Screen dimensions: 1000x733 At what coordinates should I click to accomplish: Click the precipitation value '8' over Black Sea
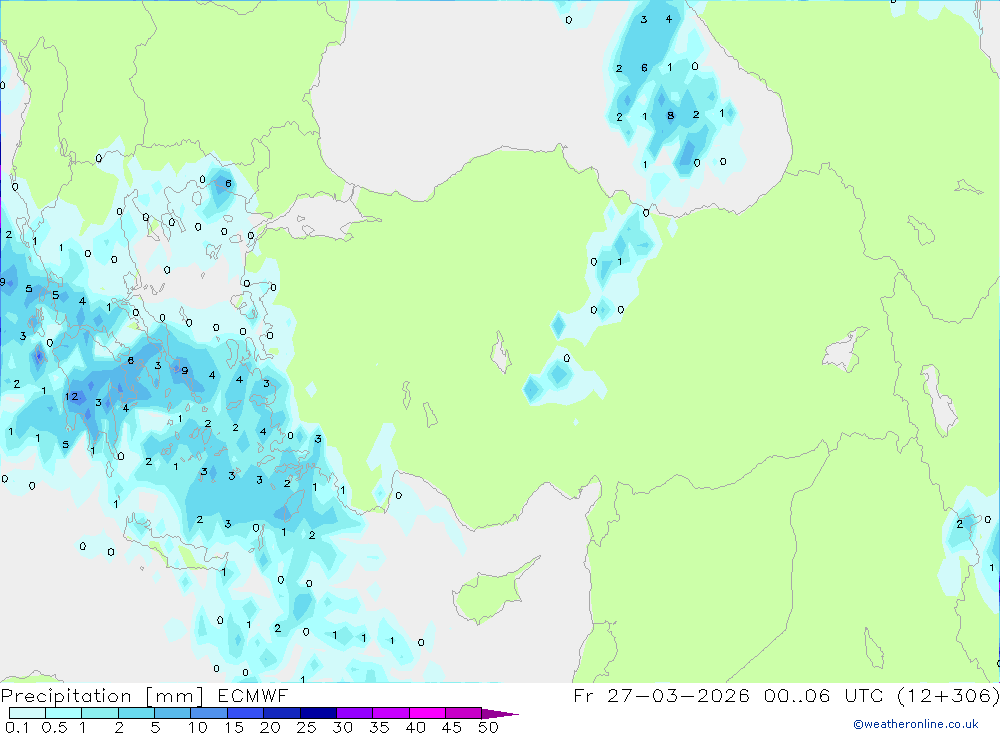(x=670, y=115)
